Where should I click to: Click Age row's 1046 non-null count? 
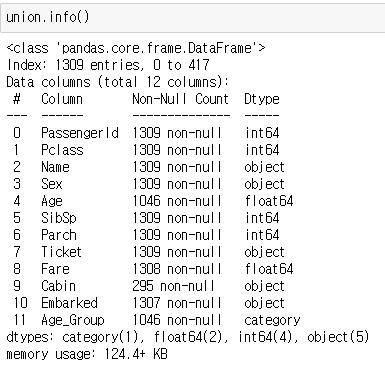(x=177, y=201)
